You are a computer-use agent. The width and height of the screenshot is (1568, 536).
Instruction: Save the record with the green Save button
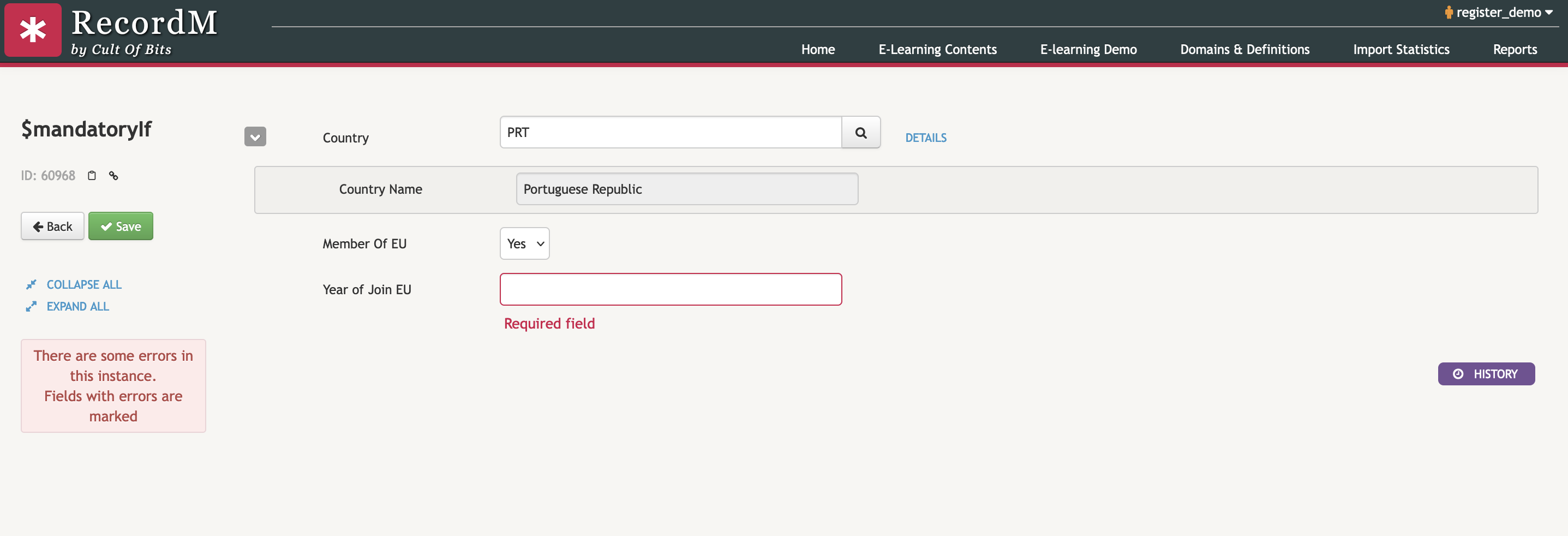coord(121,226)
